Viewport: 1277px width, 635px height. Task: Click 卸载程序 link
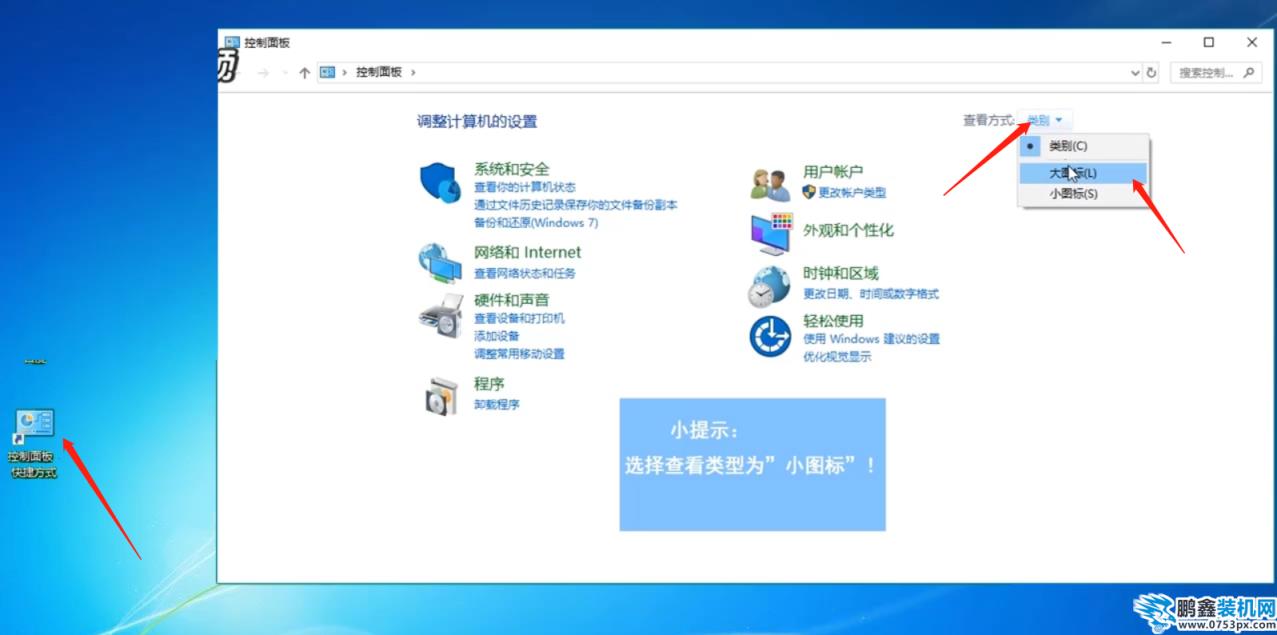pos(496,404)
